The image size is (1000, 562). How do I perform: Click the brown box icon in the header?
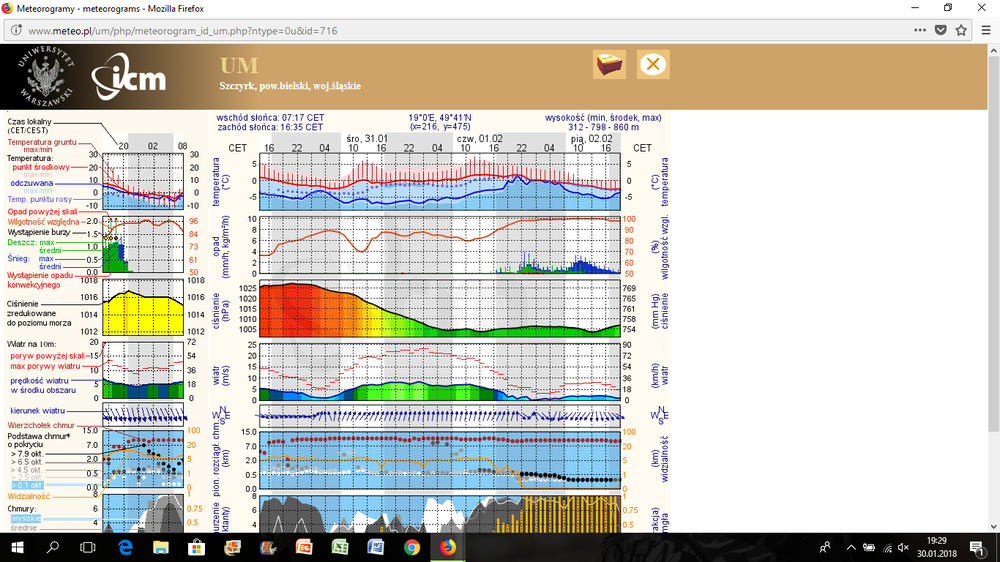(609, 64)
